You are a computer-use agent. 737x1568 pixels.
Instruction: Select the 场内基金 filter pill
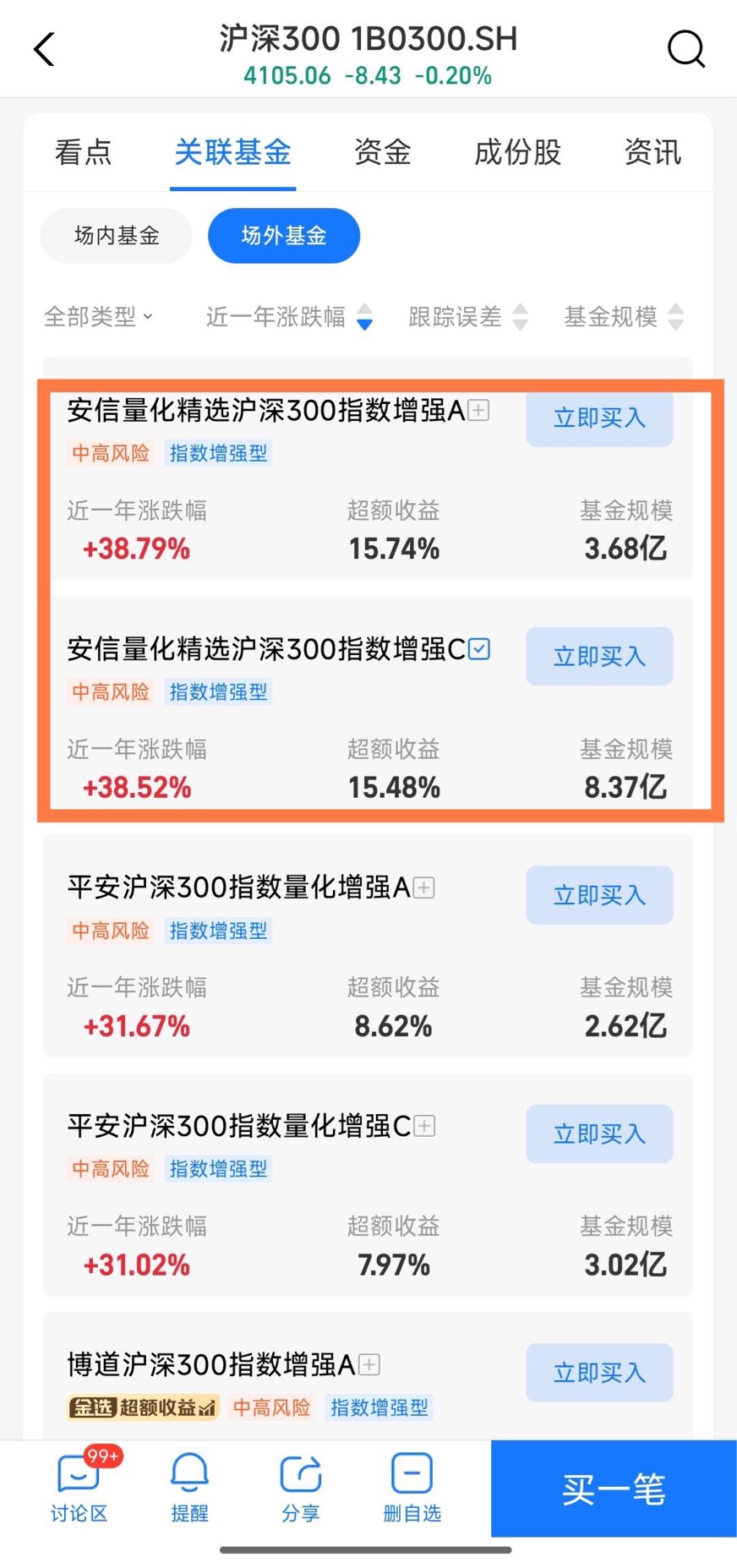click(117, 235)
